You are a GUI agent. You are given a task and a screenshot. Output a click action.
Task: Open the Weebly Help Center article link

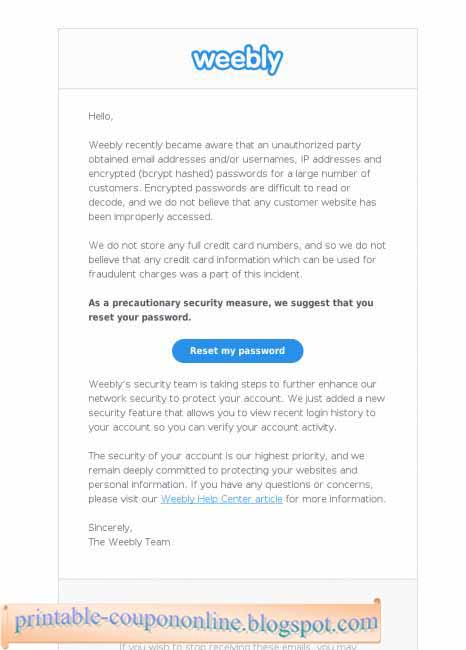point(221,499)
